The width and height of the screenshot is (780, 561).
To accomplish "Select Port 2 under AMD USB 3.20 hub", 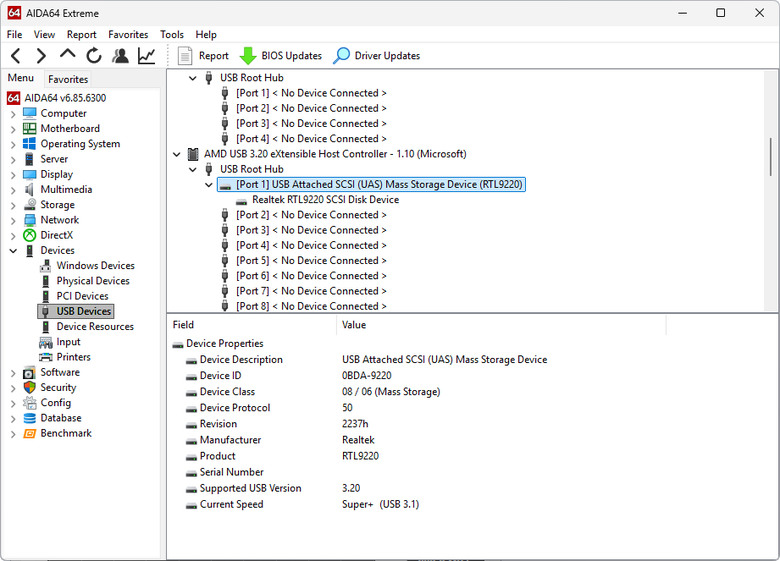I will coord(311,215).
